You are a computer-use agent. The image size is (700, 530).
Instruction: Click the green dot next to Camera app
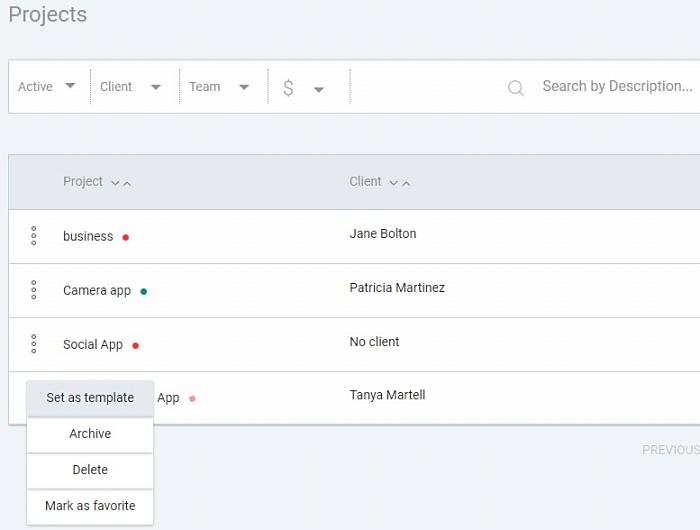(144, 292)
